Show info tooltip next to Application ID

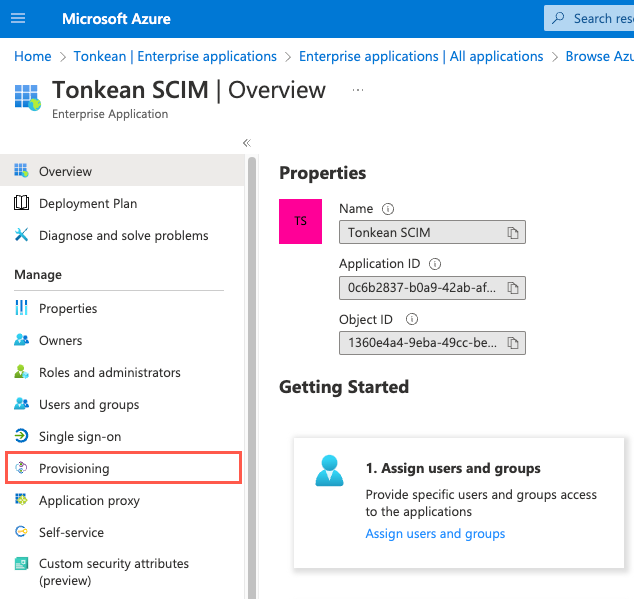pos(435,265)
